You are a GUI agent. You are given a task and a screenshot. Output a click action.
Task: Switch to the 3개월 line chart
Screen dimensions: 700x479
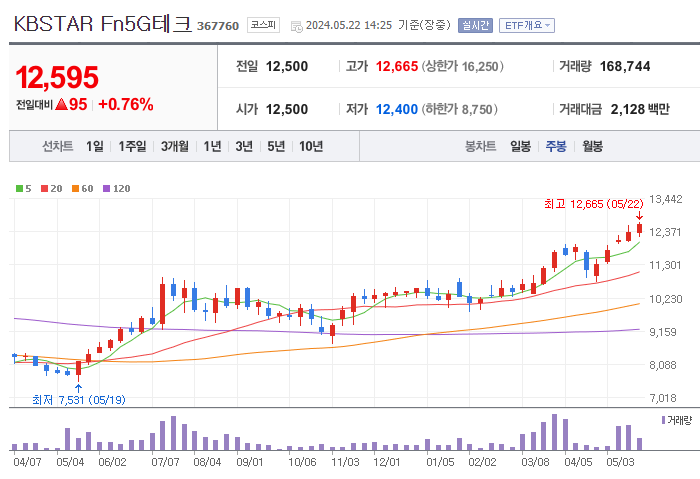[175, 146]
